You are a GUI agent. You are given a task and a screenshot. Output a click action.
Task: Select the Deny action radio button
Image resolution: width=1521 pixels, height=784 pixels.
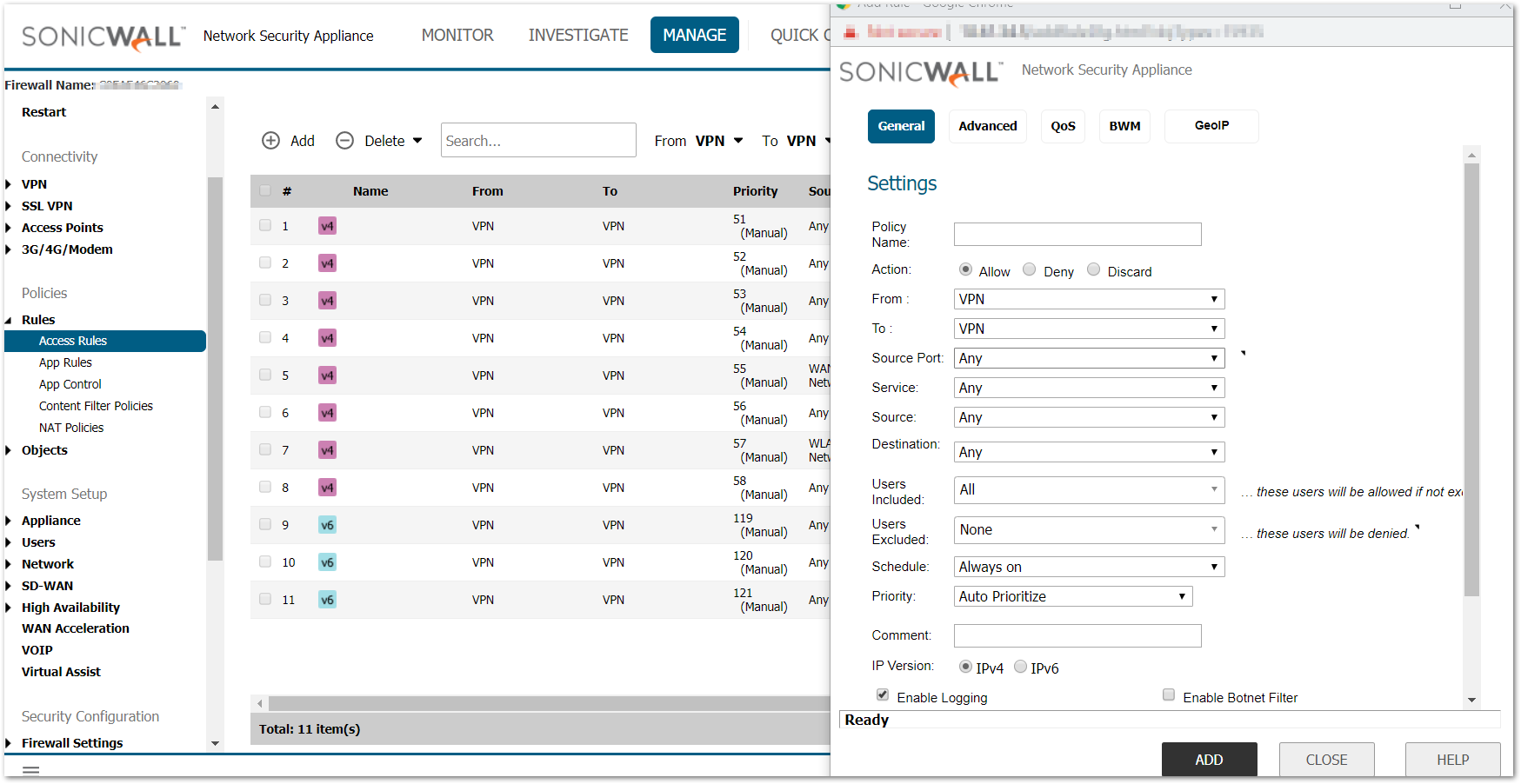click(x=1030, y=269)
